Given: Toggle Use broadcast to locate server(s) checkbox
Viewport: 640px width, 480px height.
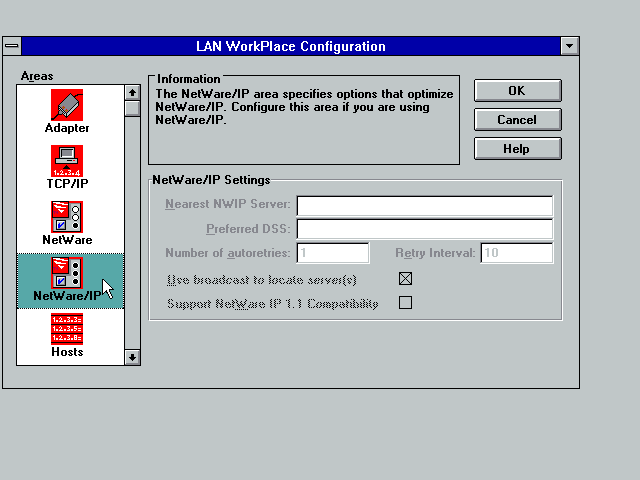Looking at the screenshot, I should point(405,279).
